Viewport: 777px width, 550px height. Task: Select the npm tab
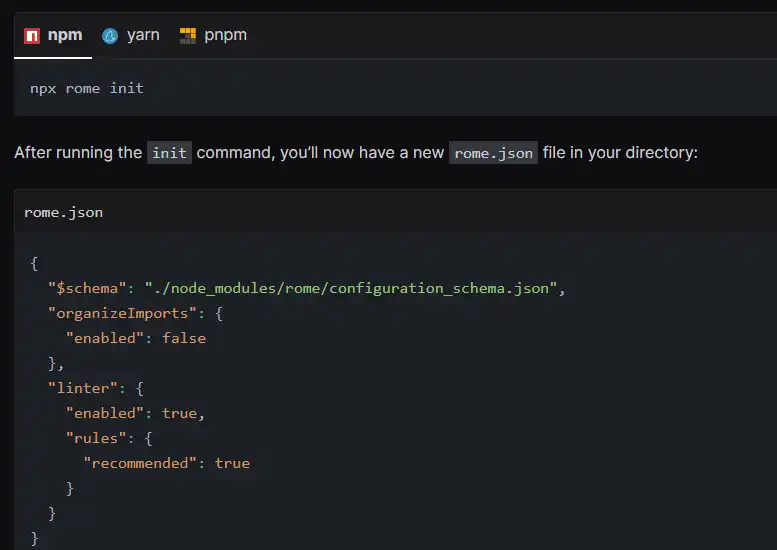(x=53, y=36)
